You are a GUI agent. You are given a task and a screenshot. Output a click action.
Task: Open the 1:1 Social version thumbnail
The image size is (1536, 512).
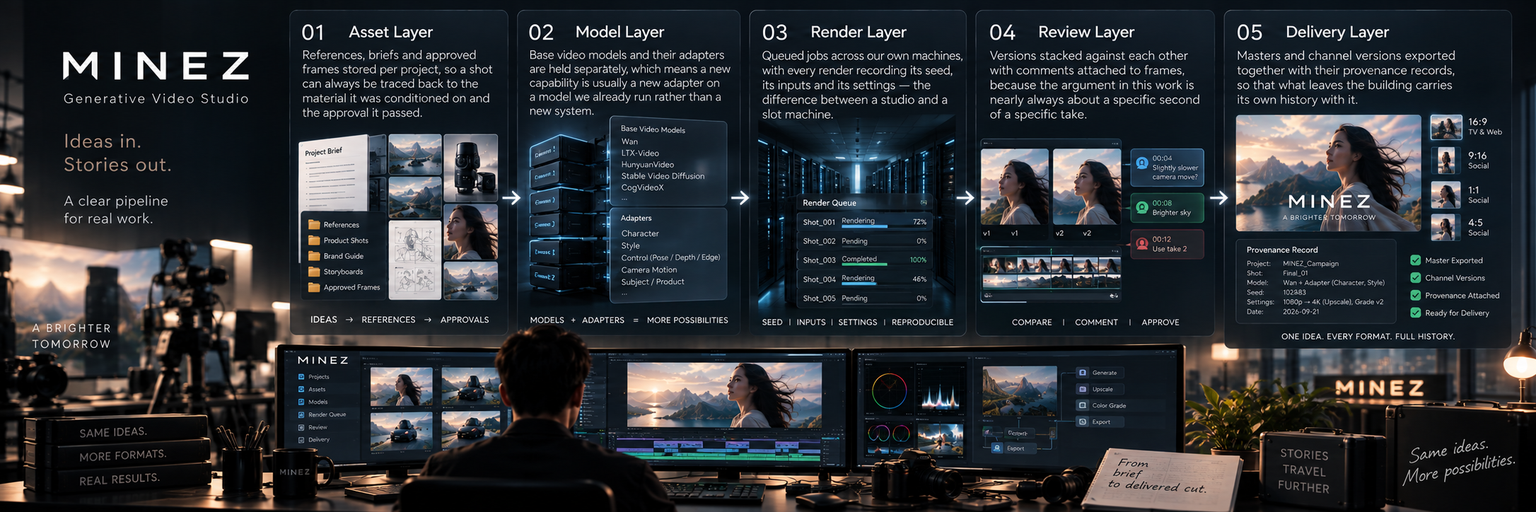[1445, 194]
